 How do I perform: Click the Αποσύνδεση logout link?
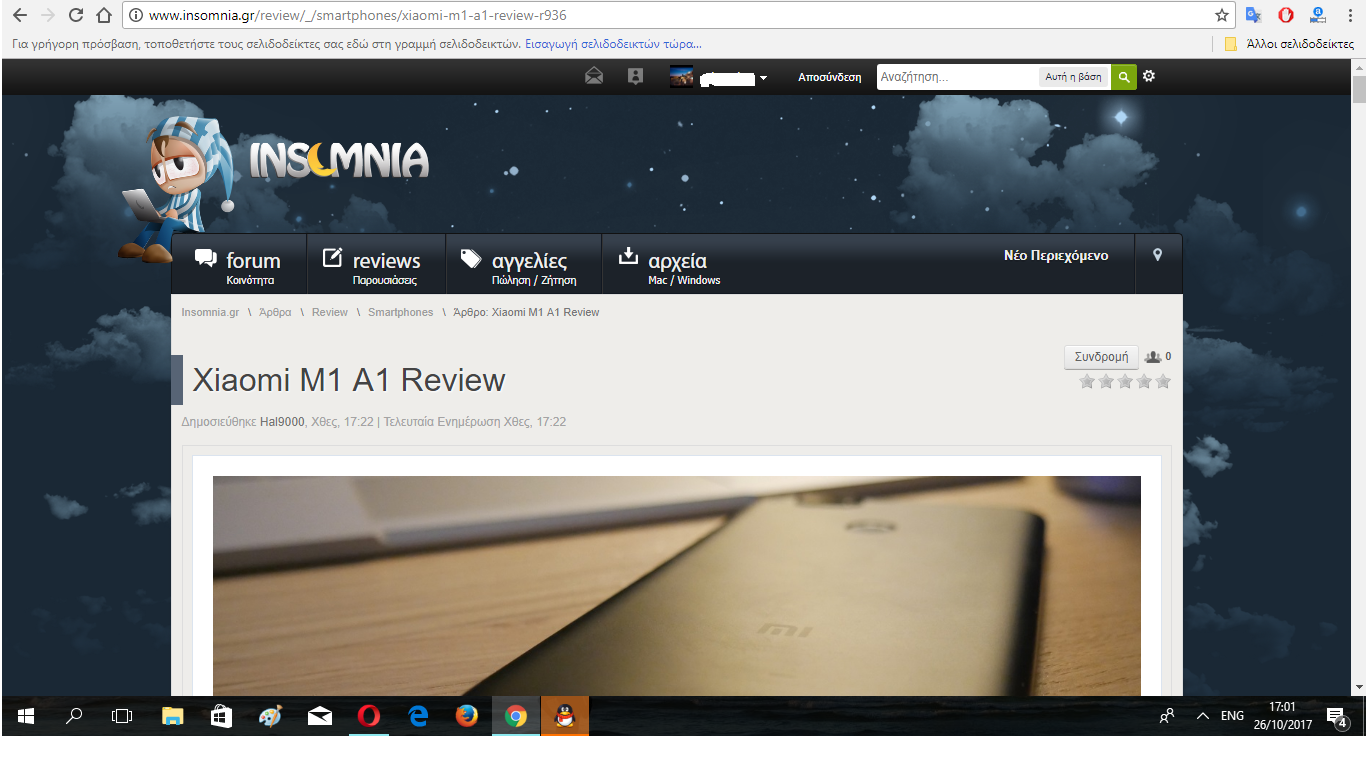829,77
